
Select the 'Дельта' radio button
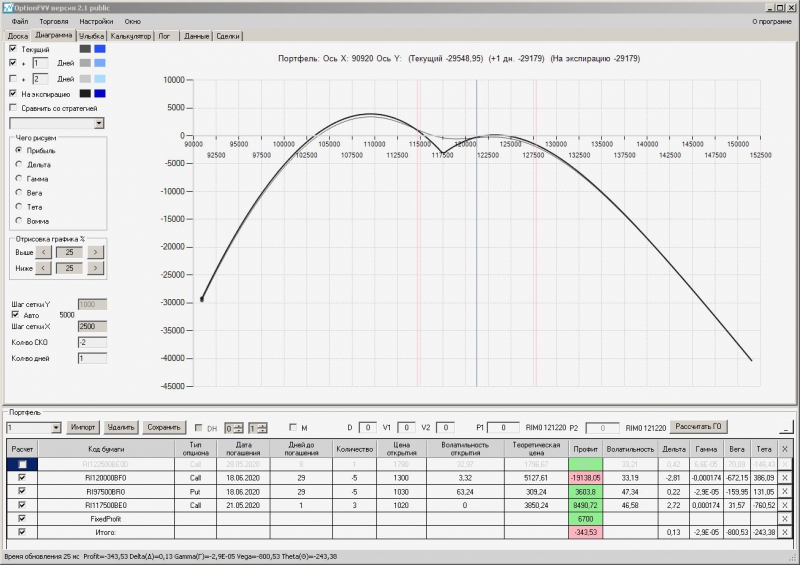[x=17, y=164]
